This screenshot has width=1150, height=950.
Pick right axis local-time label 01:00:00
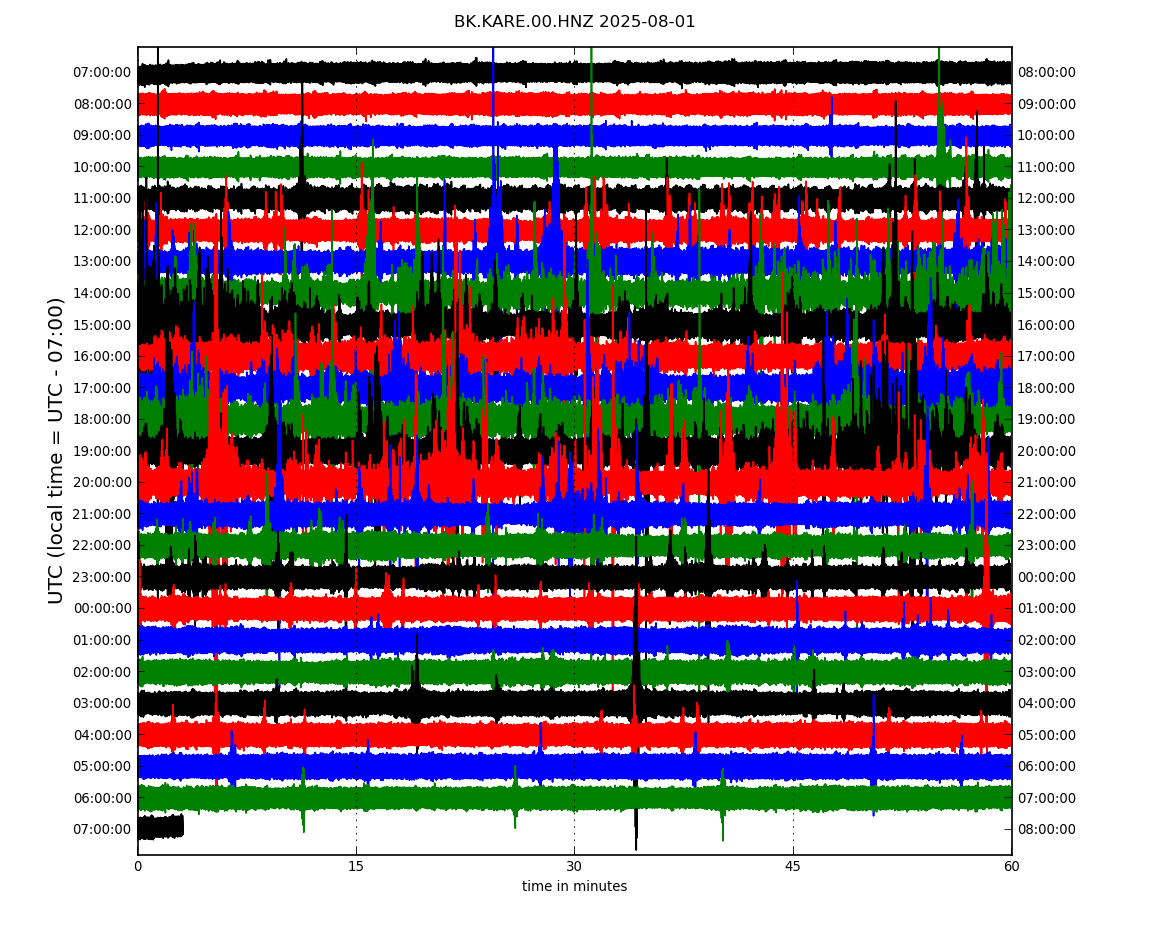pyautogui.click(x=1047, y=609)
